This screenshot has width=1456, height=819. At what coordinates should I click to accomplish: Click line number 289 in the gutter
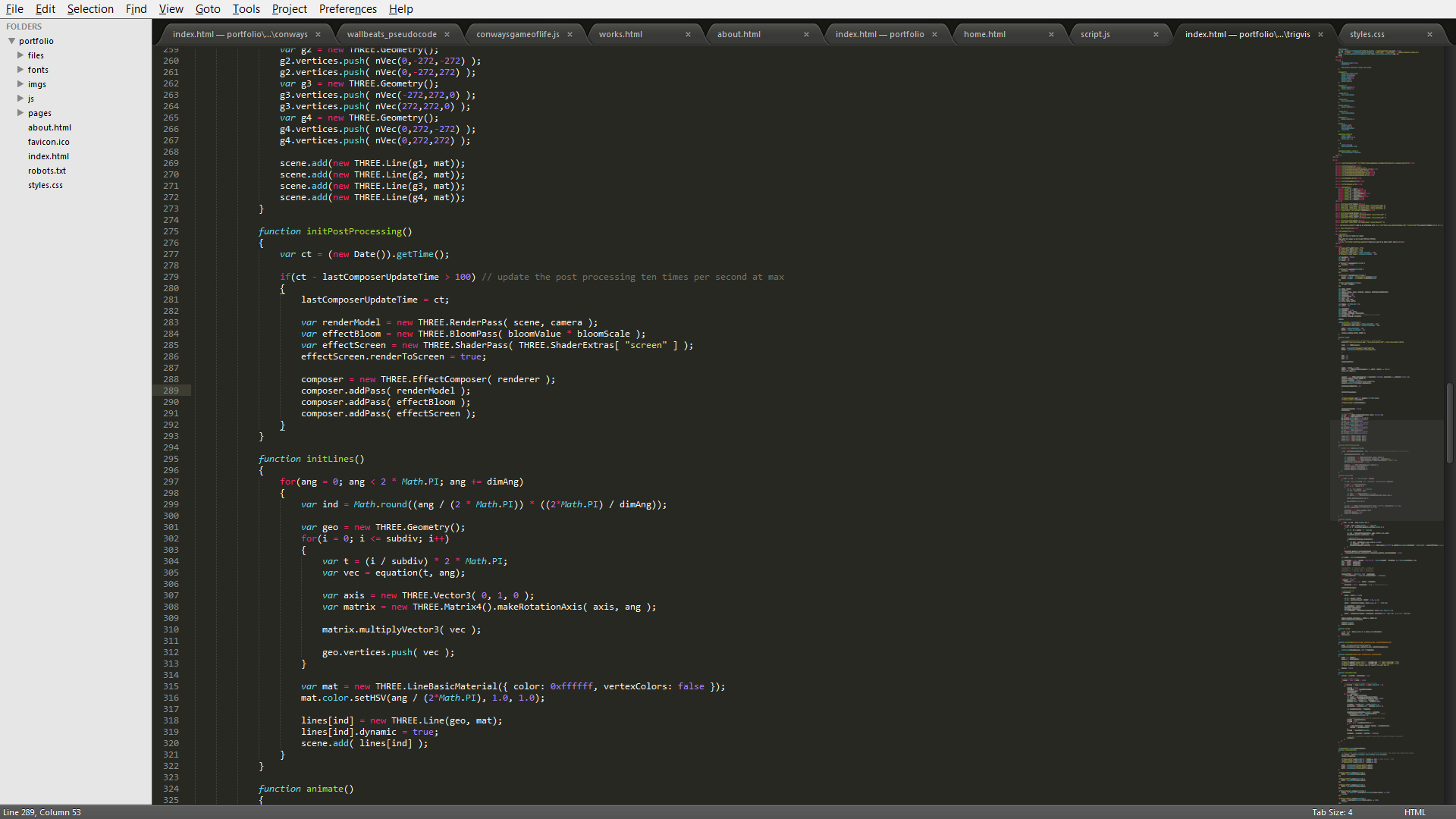(171, 391)
